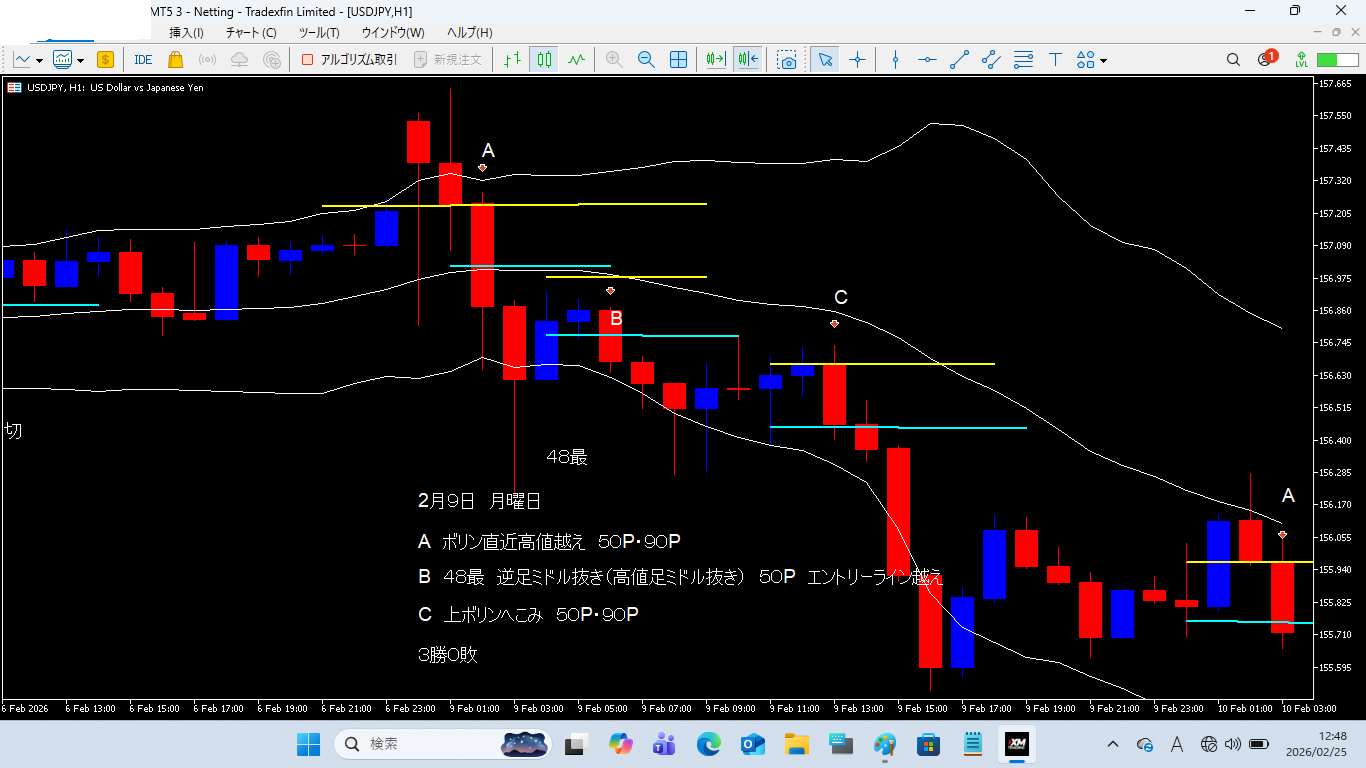Take a chart screenshot with camera icon
Screen dimensions: 1366x768
coord(787,60)
